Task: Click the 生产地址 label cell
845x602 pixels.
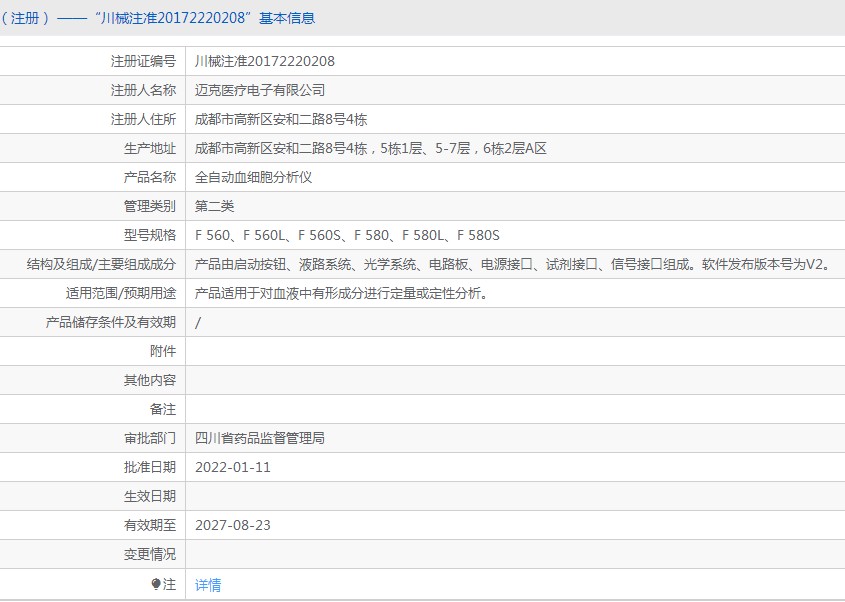Action: [x=93, y=148]
